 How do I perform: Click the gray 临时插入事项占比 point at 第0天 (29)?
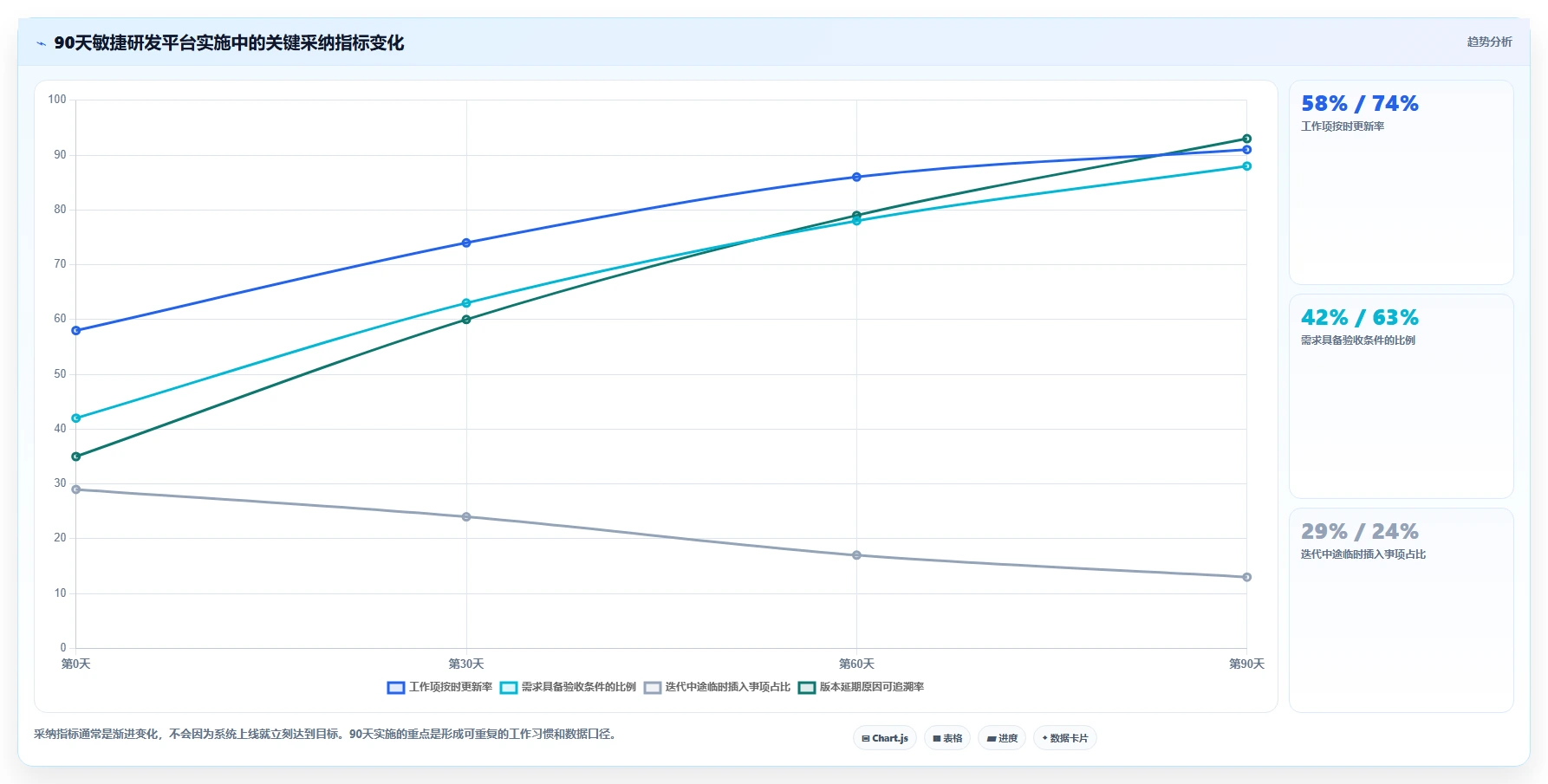click(x=76, y=489)
